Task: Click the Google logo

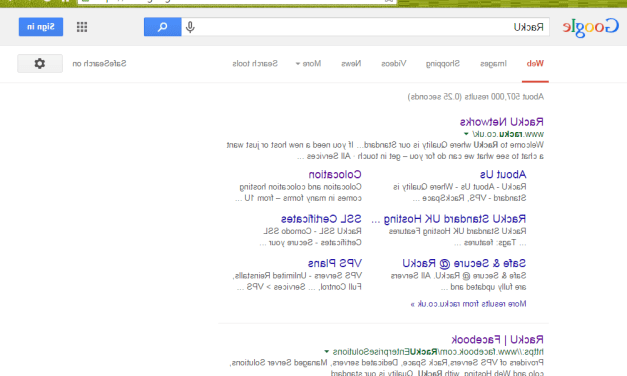Action: (591, 27)
